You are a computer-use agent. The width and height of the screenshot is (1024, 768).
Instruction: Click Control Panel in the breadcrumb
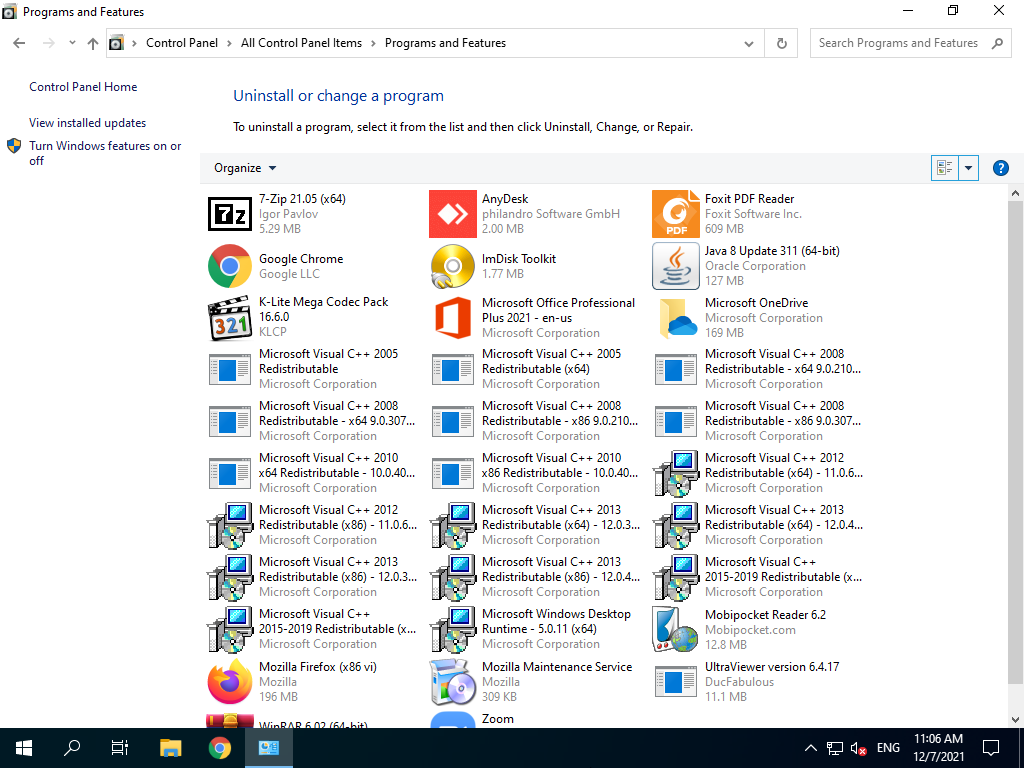pos(182,43)
